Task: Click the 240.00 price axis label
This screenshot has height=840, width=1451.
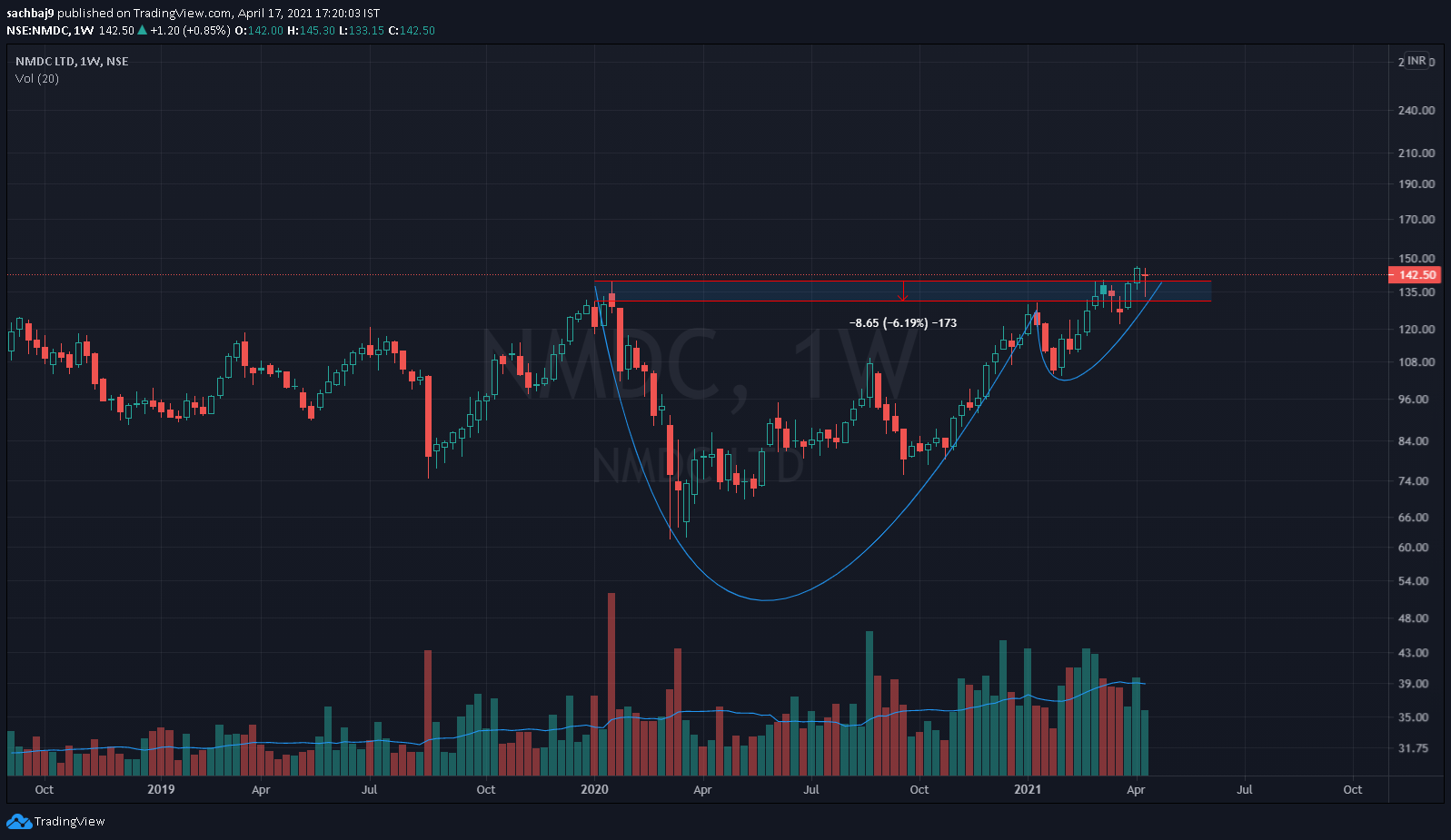Action: [x=1416, y=110]
